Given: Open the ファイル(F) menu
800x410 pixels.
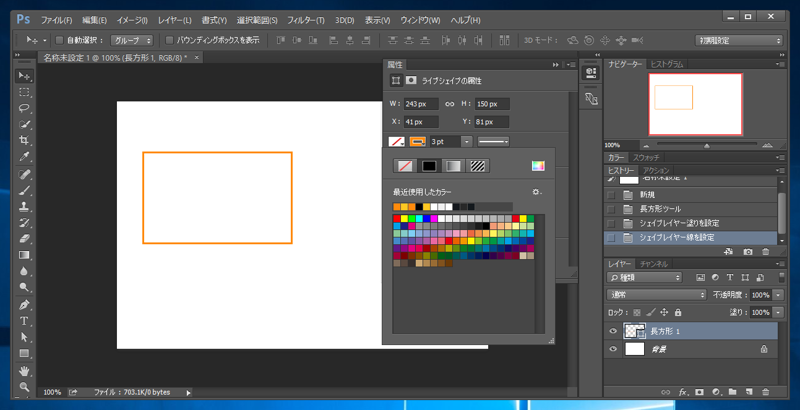Looking at the screenshot, I should [57, 20].
